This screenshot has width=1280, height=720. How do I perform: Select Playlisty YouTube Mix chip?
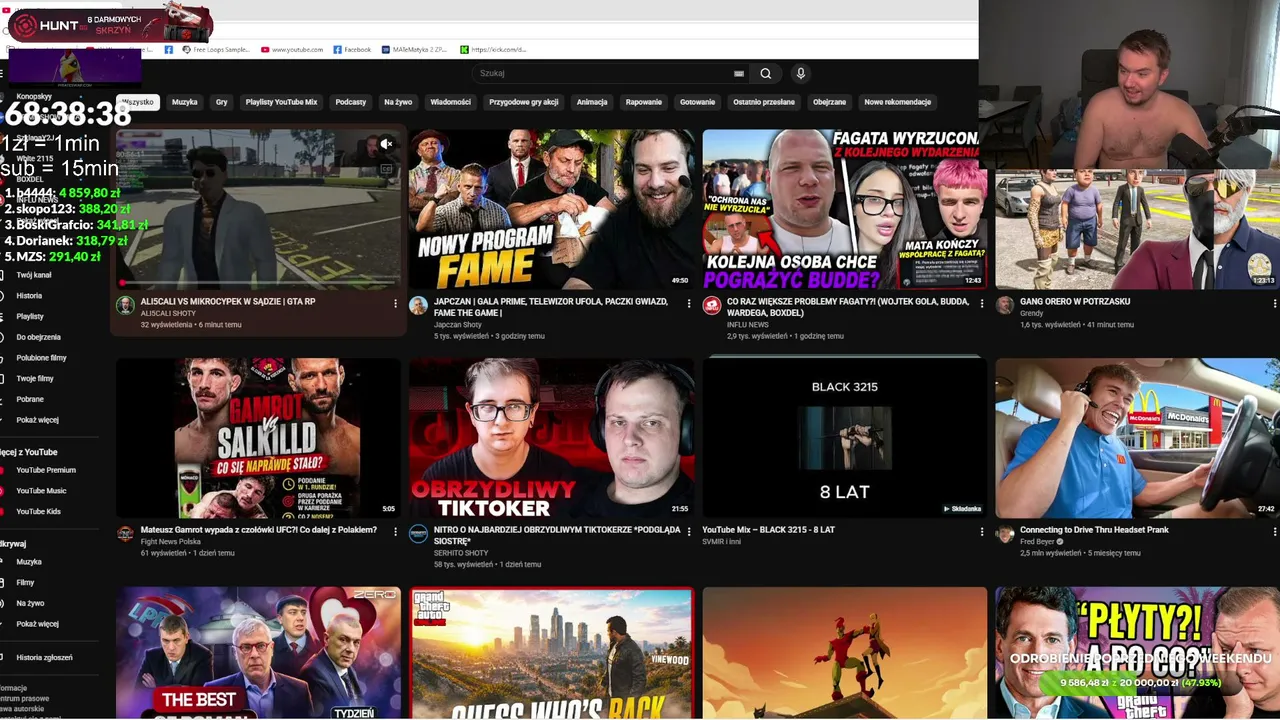click(281, 102)
